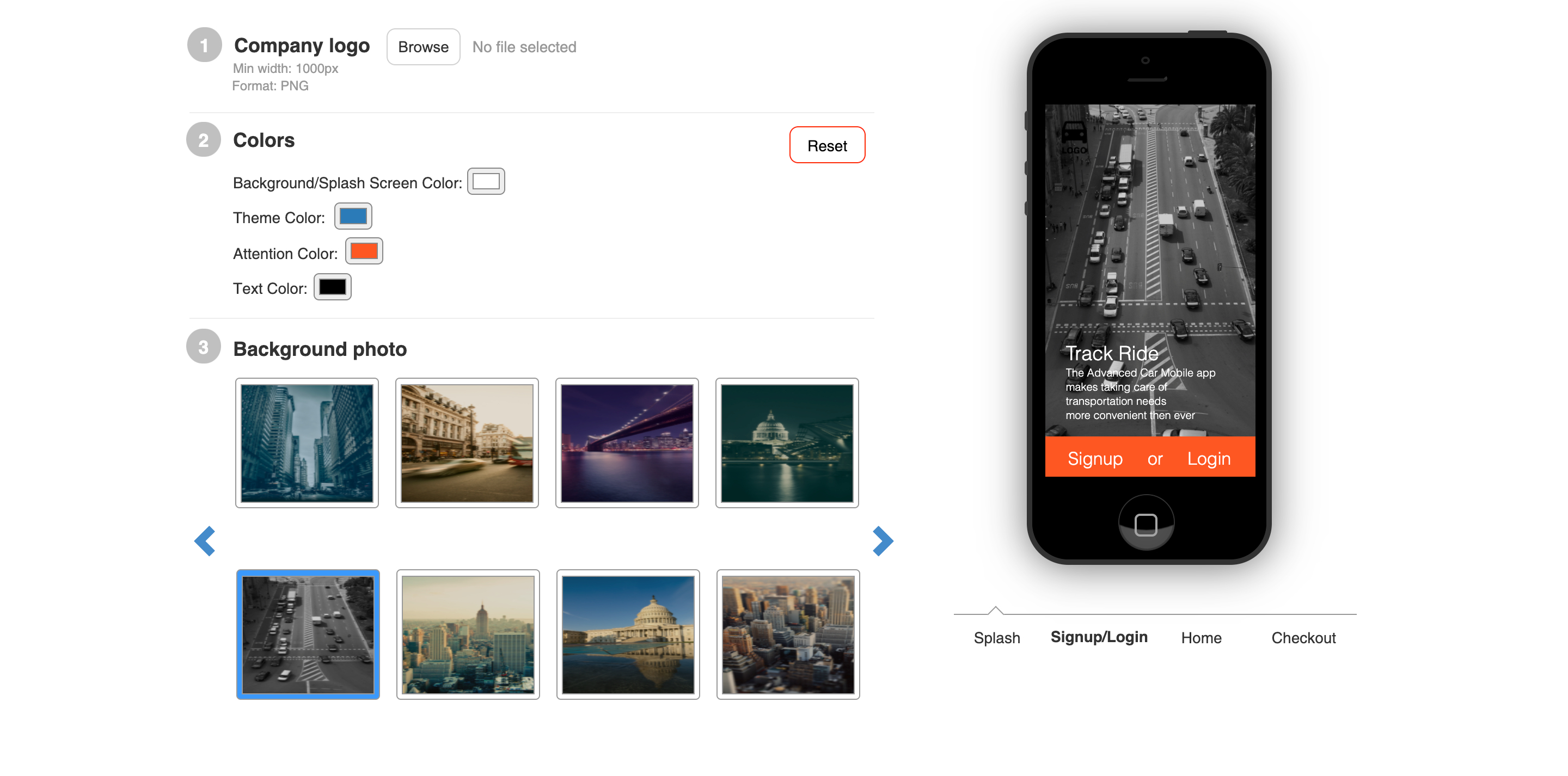
Task: Click the left carousel arrow
Action: [x=205, y=540]
